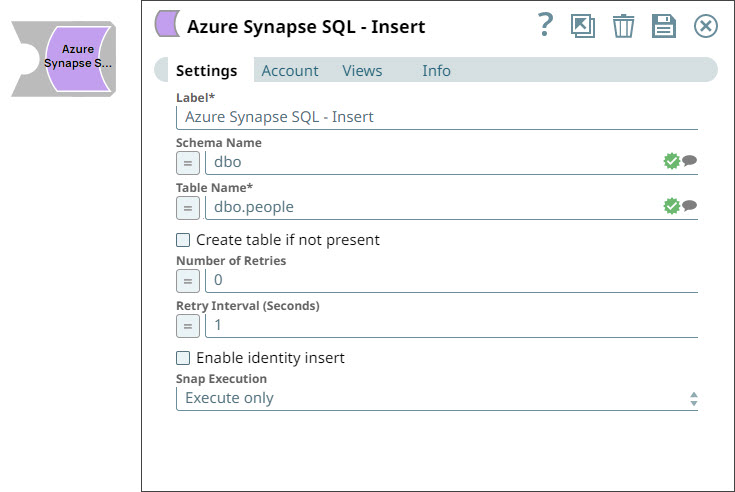Viewport: 735px width, 492px height.
Task: Click the Snap Execution stepper arrows
Action: coord(694,399)
